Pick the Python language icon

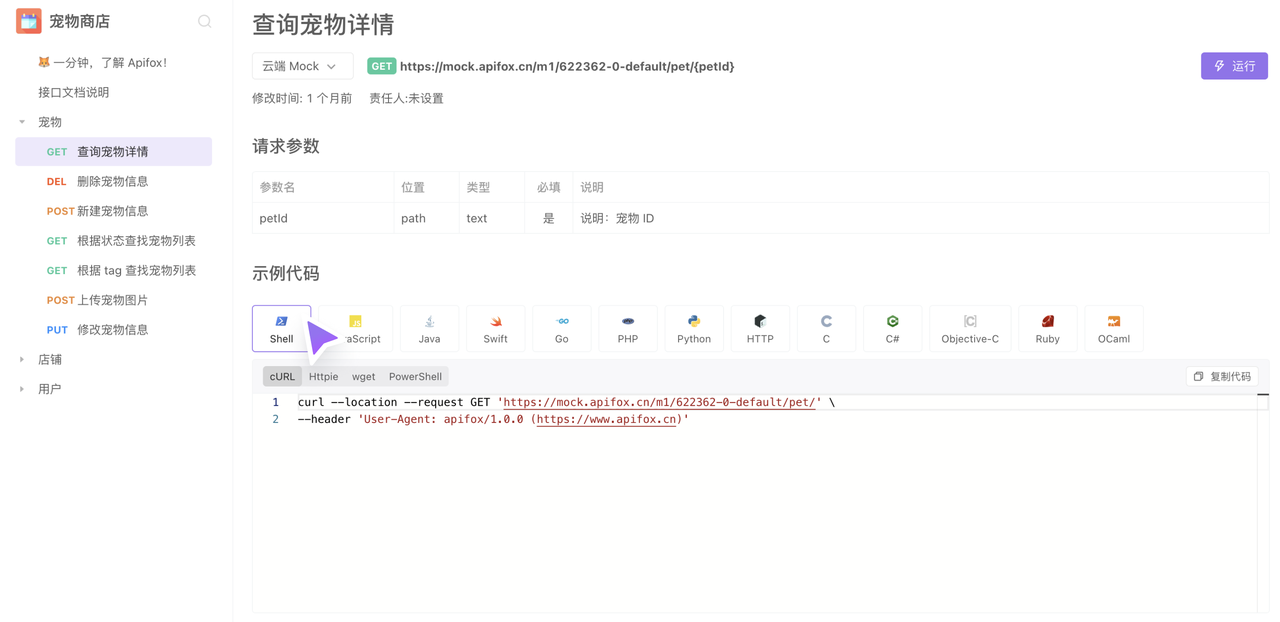tap(693, 328)
